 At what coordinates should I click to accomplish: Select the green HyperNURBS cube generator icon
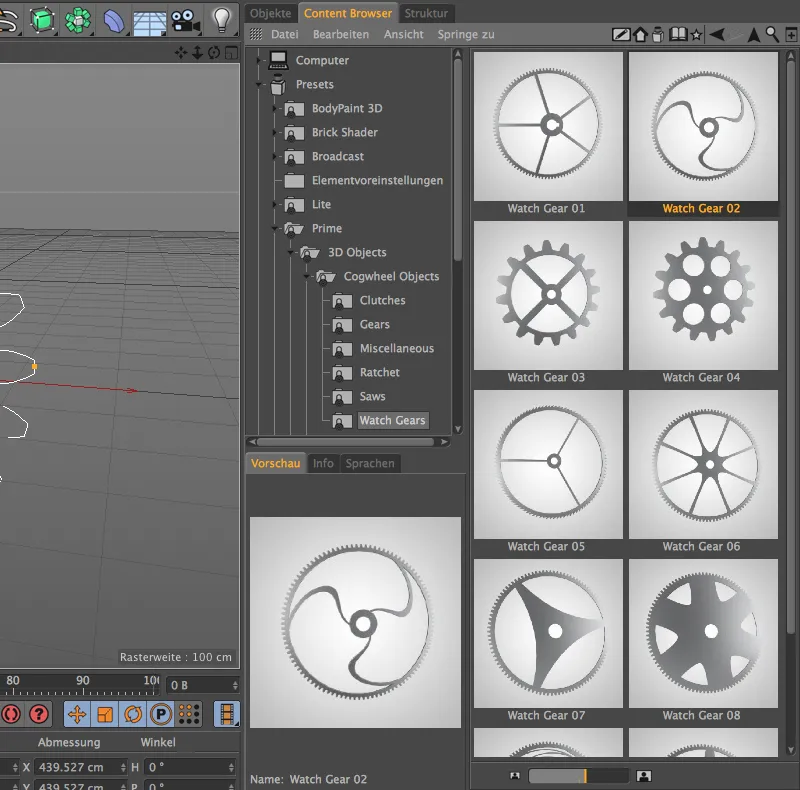pos(42,20)
